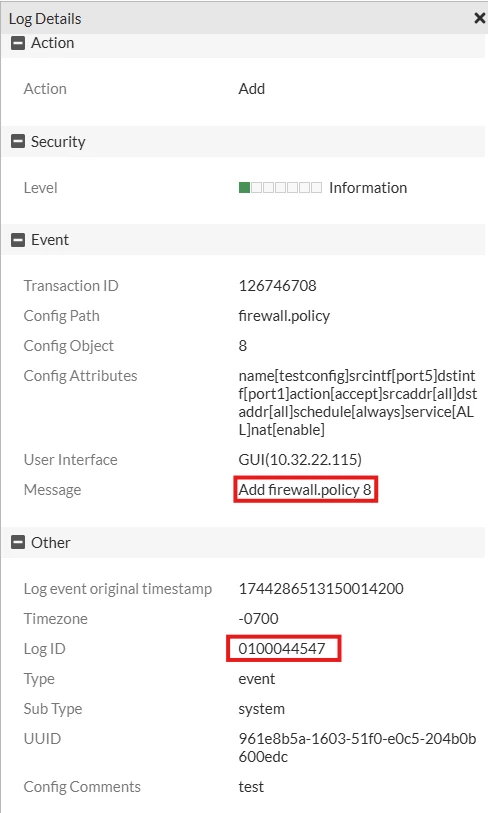The width and height of the screenshot is (488, 813).
Task: Click the 'Sub Type' field label
Action: (53, 709)
